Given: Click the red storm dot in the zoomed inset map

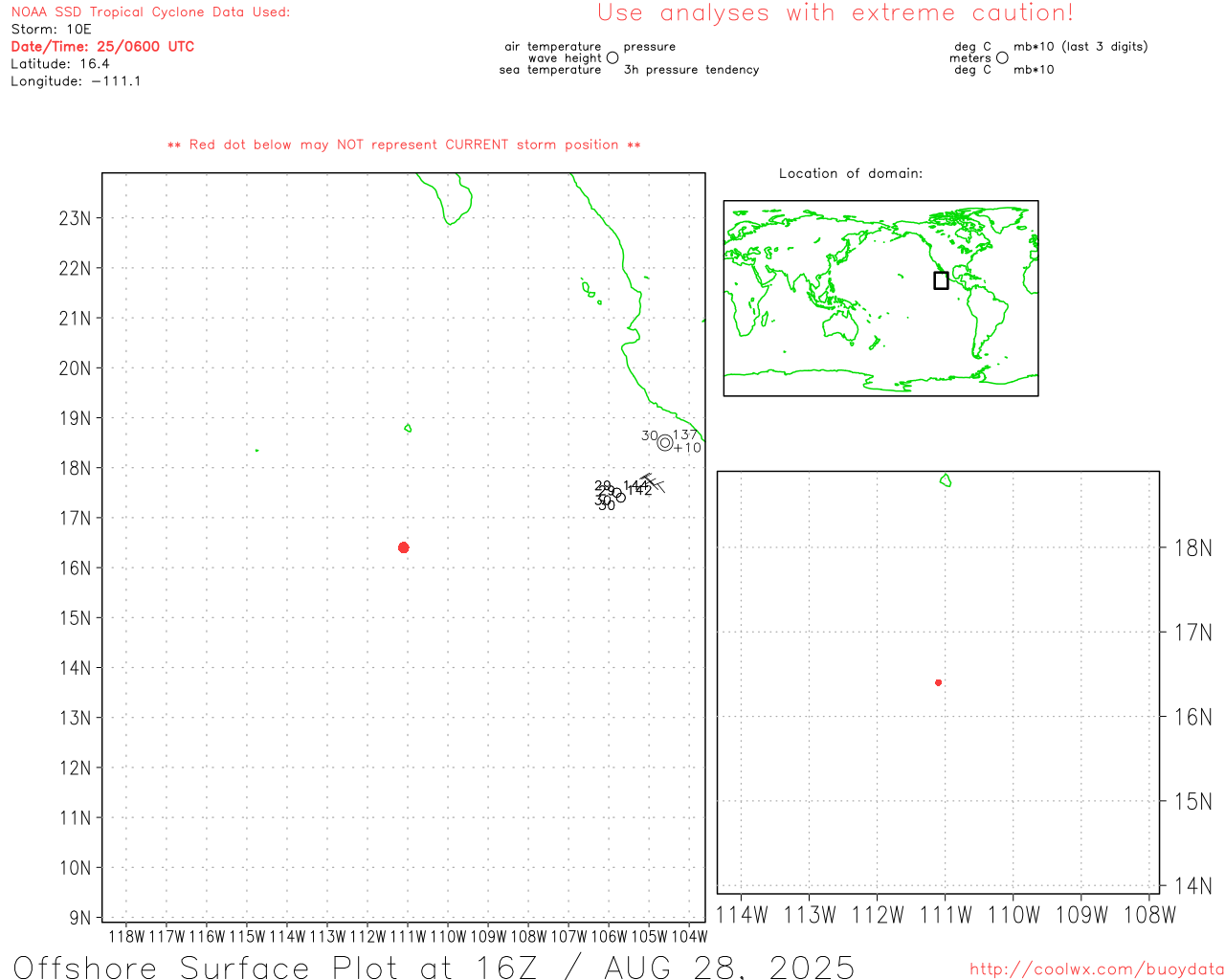Looking at the screenshot, I should click(938, 682).
